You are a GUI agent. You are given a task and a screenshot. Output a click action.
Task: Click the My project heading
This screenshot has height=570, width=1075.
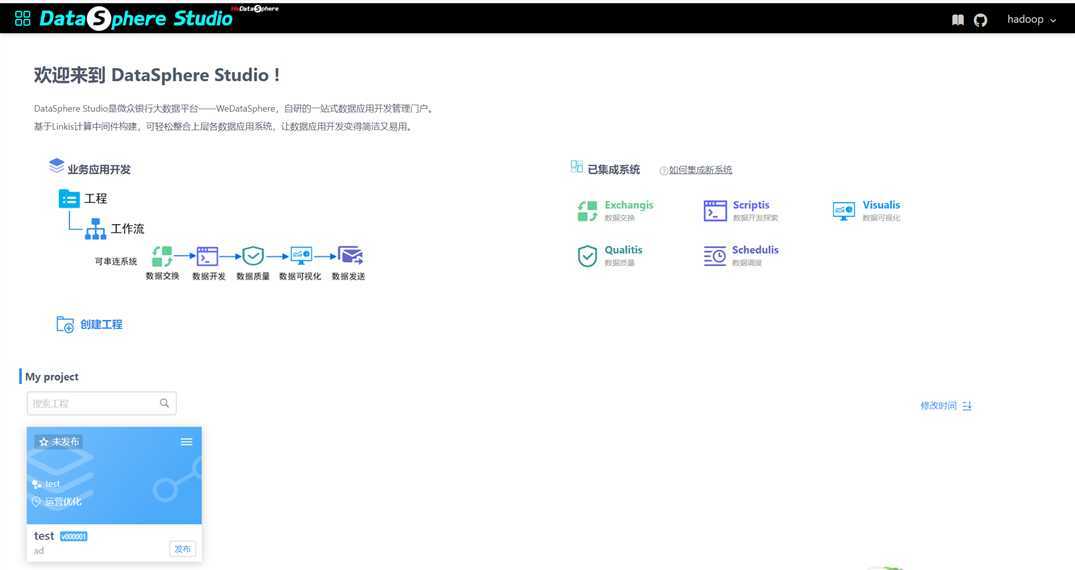[x=51, y=377]
